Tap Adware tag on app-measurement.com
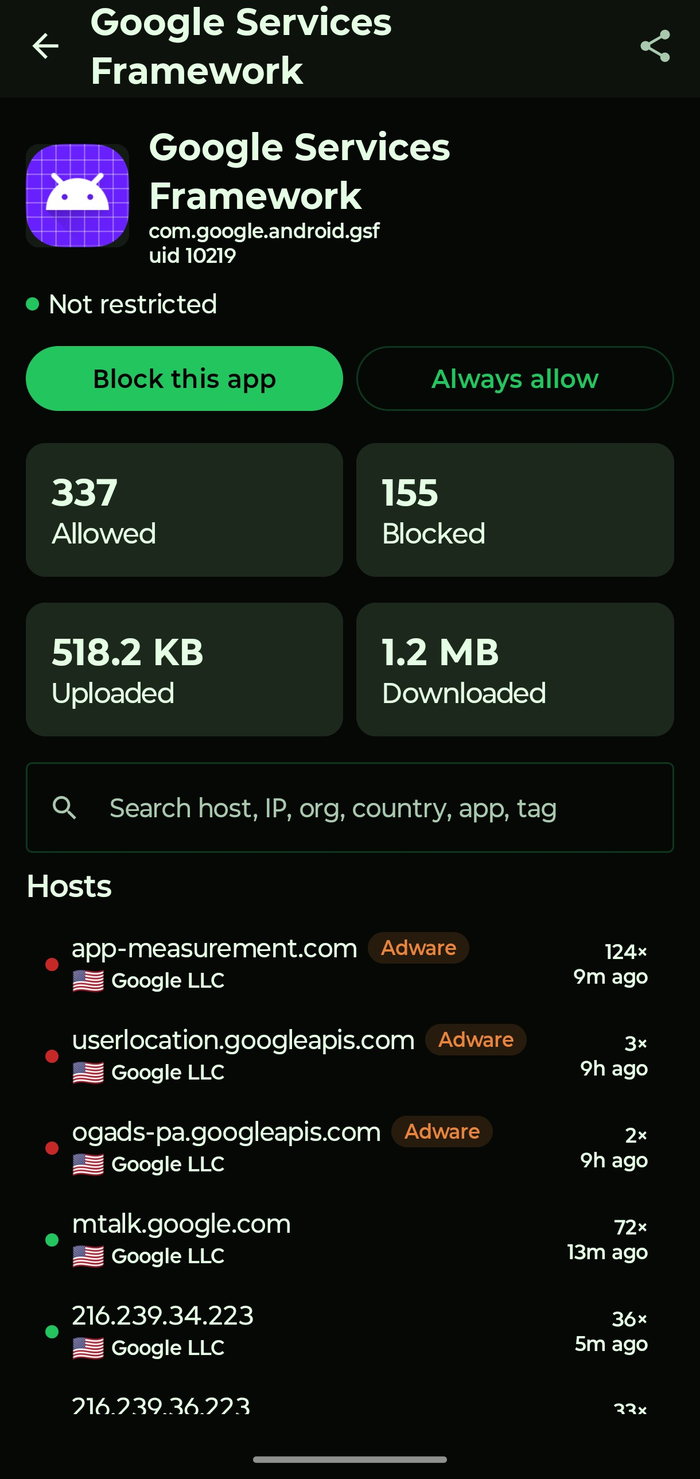Image resolution: width=700 pixels, height=1479 pixels. 418,948
